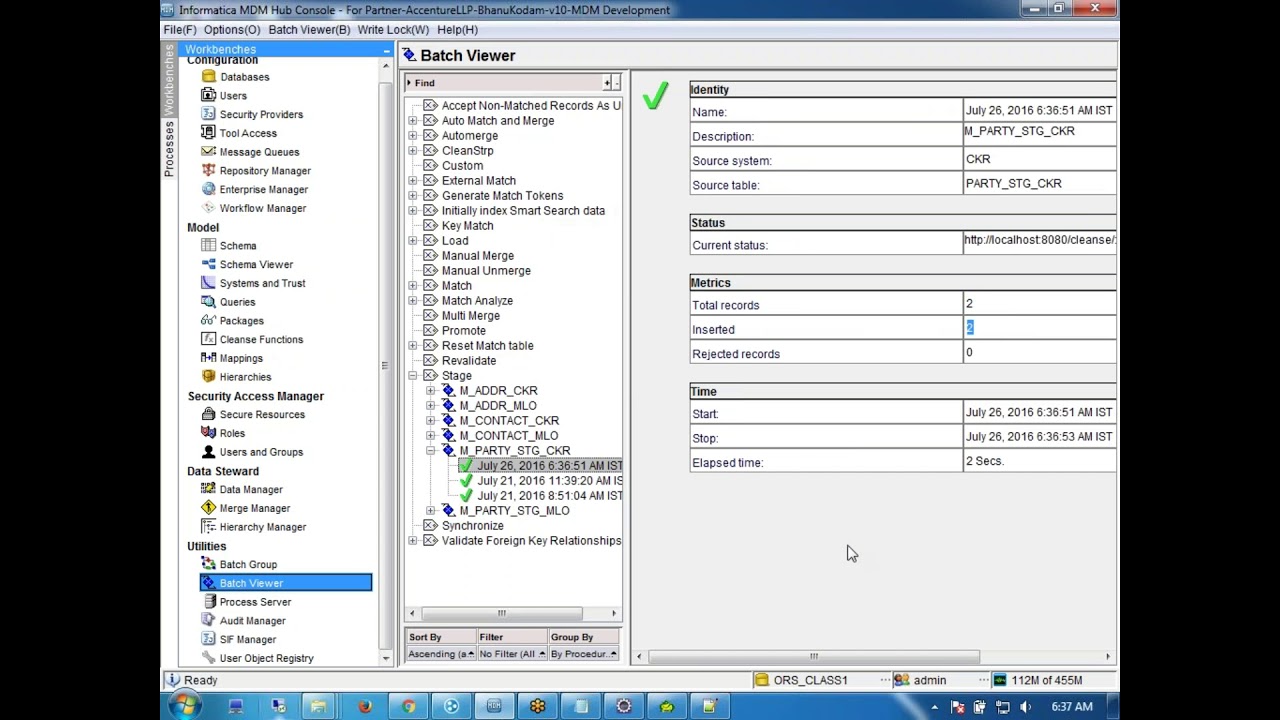Open Firefox from the taskbar
The height and width of the screenshot is (720, 1280).
pyautogui.click(x=364, y=706)
